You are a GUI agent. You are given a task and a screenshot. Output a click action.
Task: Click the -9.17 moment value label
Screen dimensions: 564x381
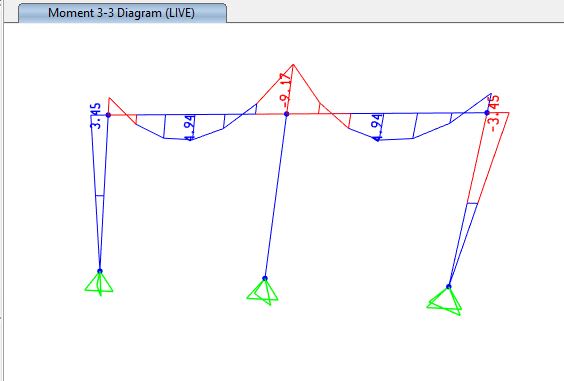tap(286, 91)
